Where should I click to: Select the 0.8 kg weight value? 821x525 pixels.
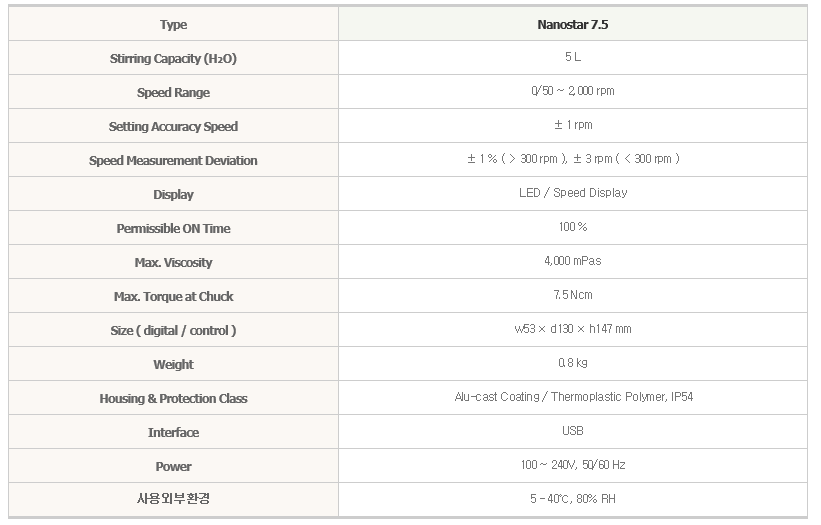(573, 363)
